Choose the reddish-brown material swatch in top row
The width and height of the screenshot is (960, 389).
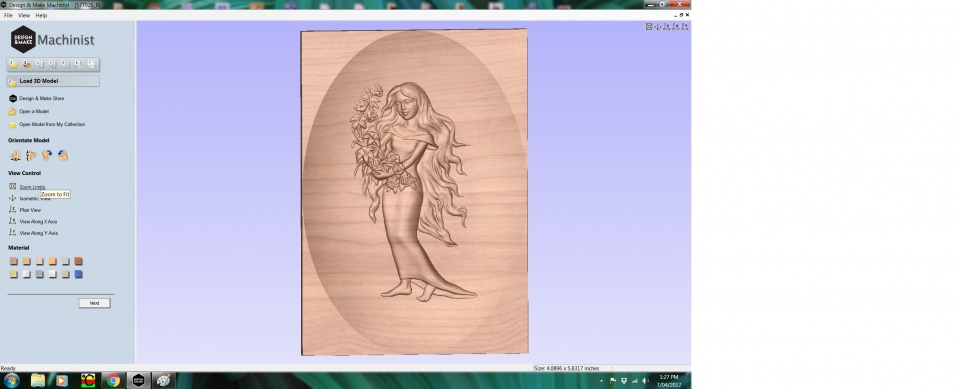click(x=78, y=262)
